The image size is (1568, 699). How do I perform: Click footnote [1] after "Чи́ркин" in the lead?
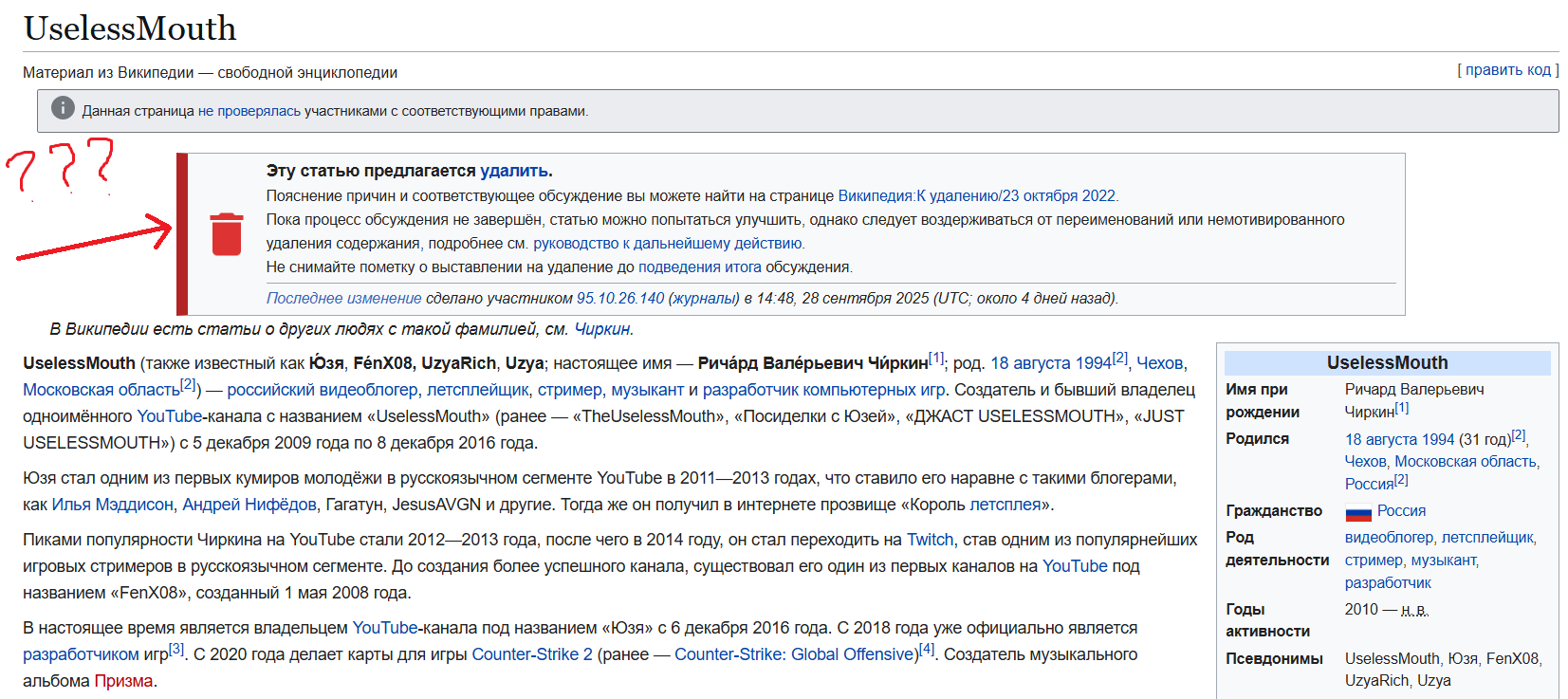[936, 358]
